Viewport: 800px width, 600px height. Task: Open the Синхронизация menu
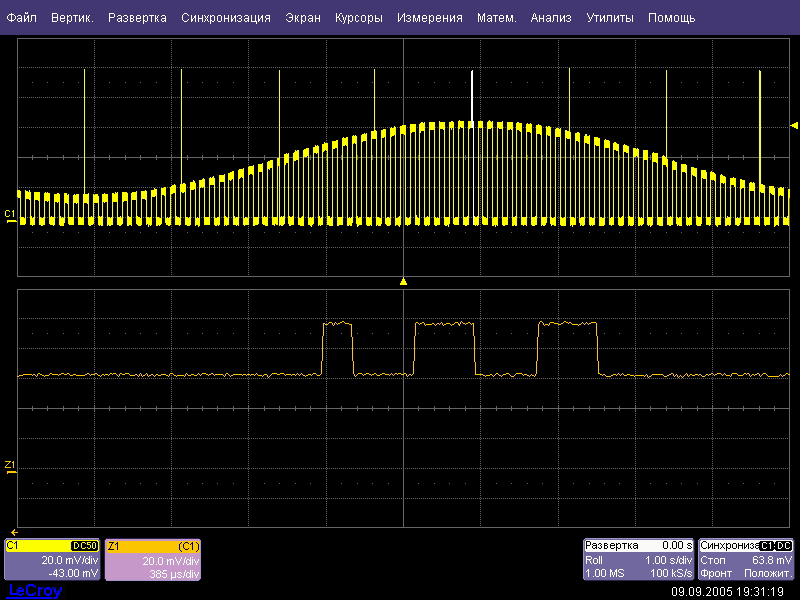pyautogui.click(x=225, y=18)
